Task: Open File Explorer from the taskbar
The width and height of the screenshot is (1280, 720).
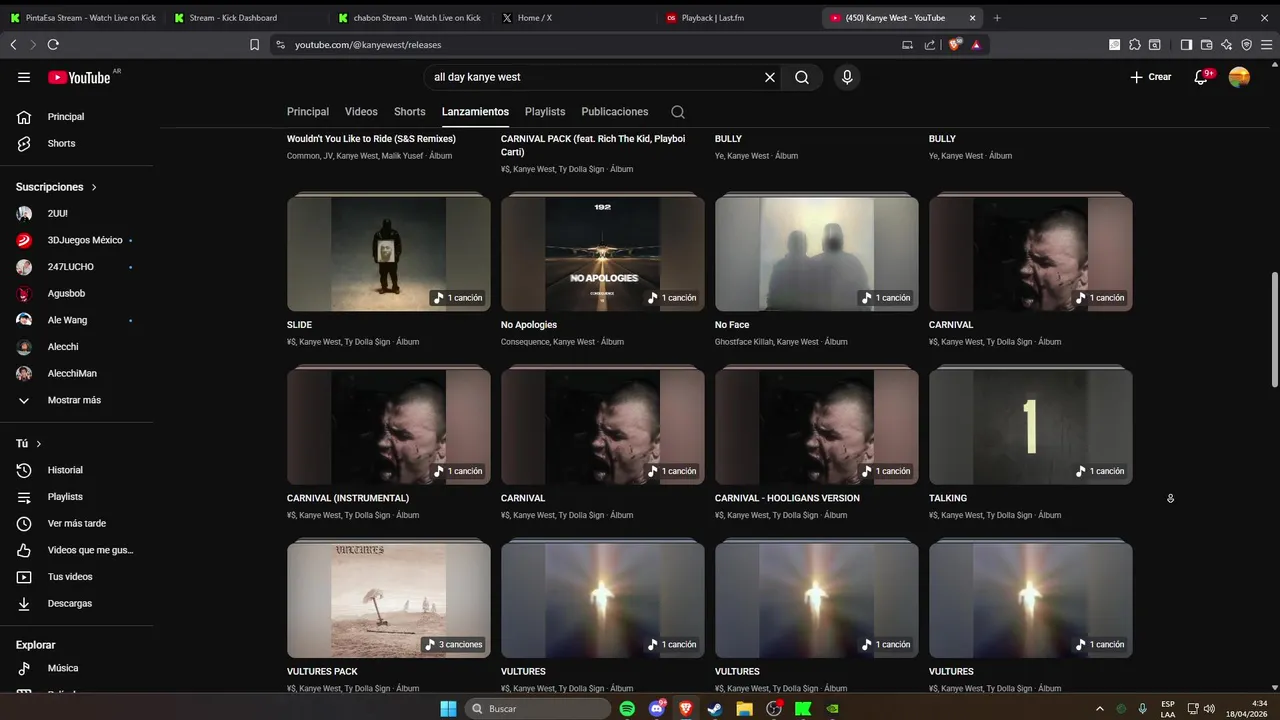Action: (744, 708)
